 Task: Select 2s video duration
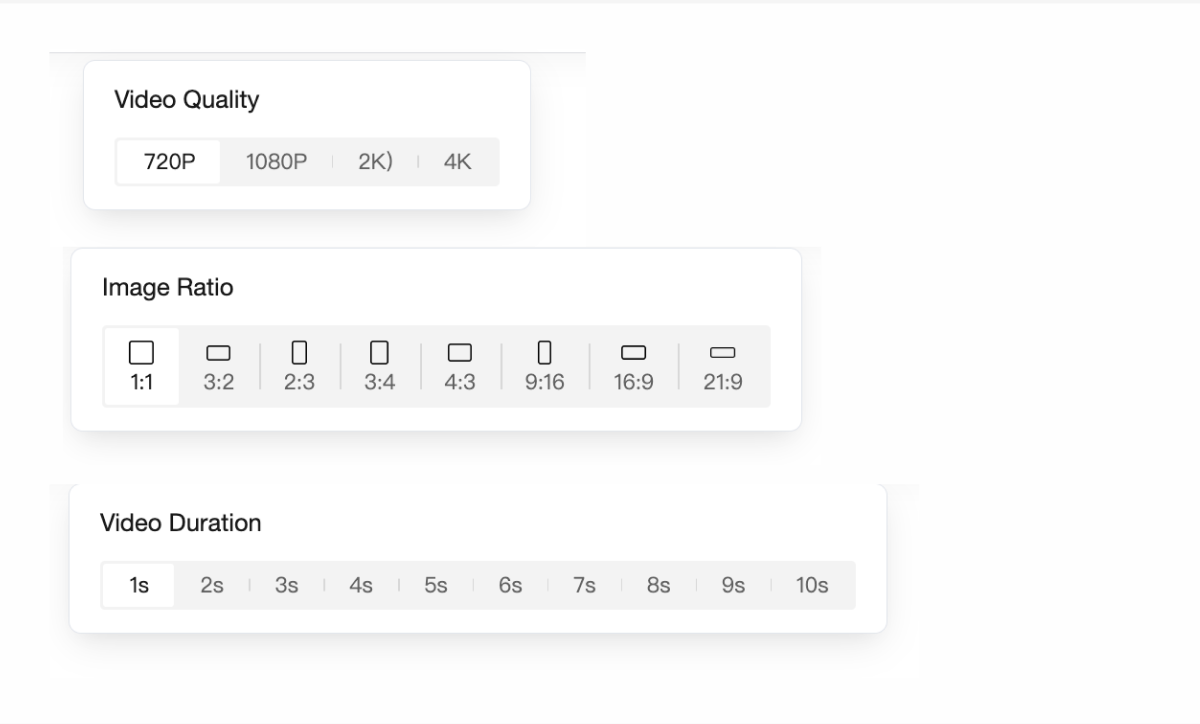(x=212, y=586)
